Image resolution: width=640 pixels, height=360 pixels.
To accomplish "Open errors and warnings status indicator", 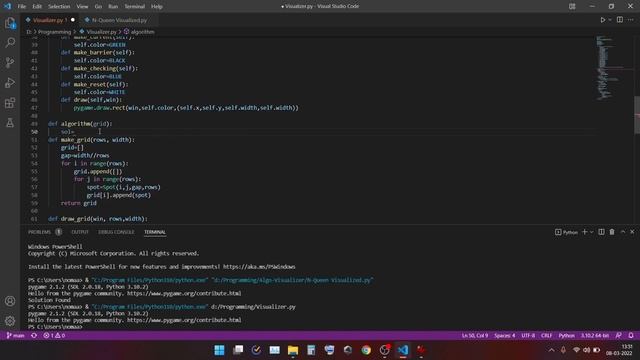I will click(54, 336).
